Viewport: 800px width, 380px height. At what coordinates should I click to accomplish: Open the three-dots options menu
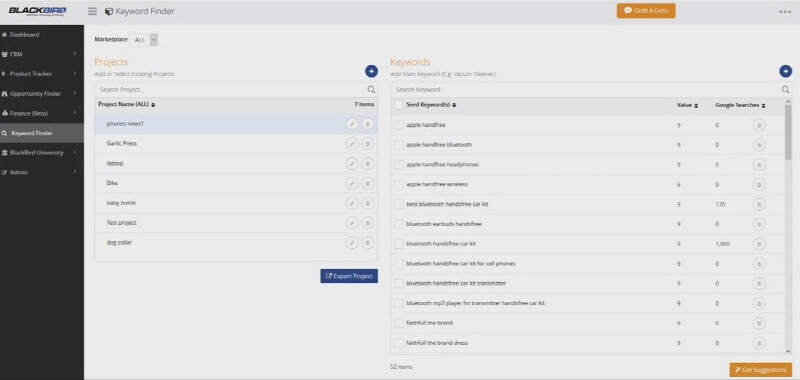coord(785,12)
